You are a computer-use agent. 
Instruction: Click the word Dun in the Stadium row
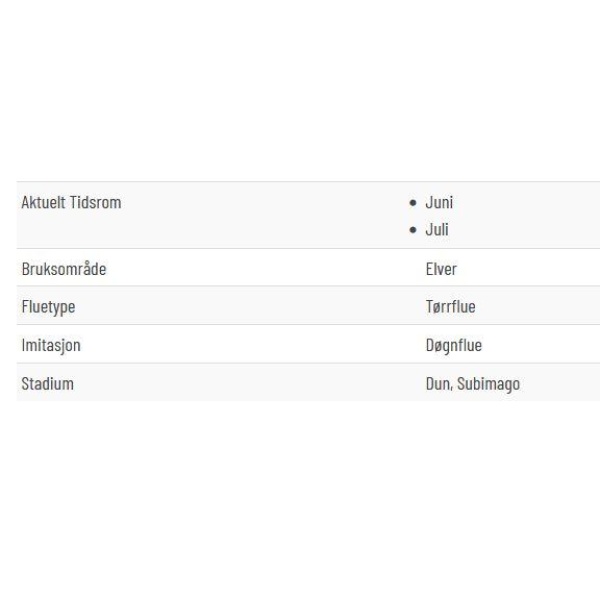click(437, 384)
